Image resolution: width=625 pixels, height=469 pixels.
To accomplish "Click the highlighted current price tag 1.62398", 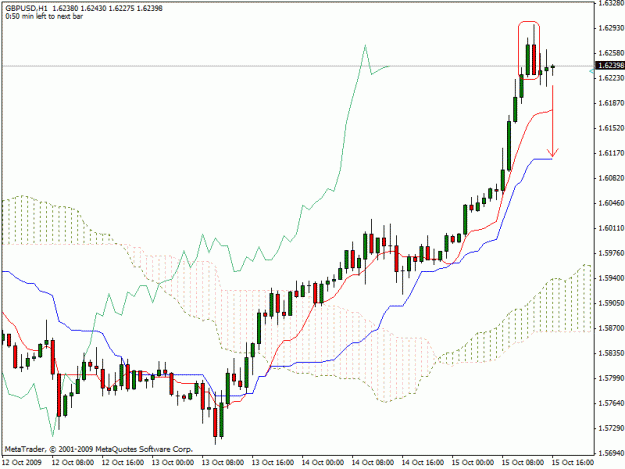I will pos(610,65).
